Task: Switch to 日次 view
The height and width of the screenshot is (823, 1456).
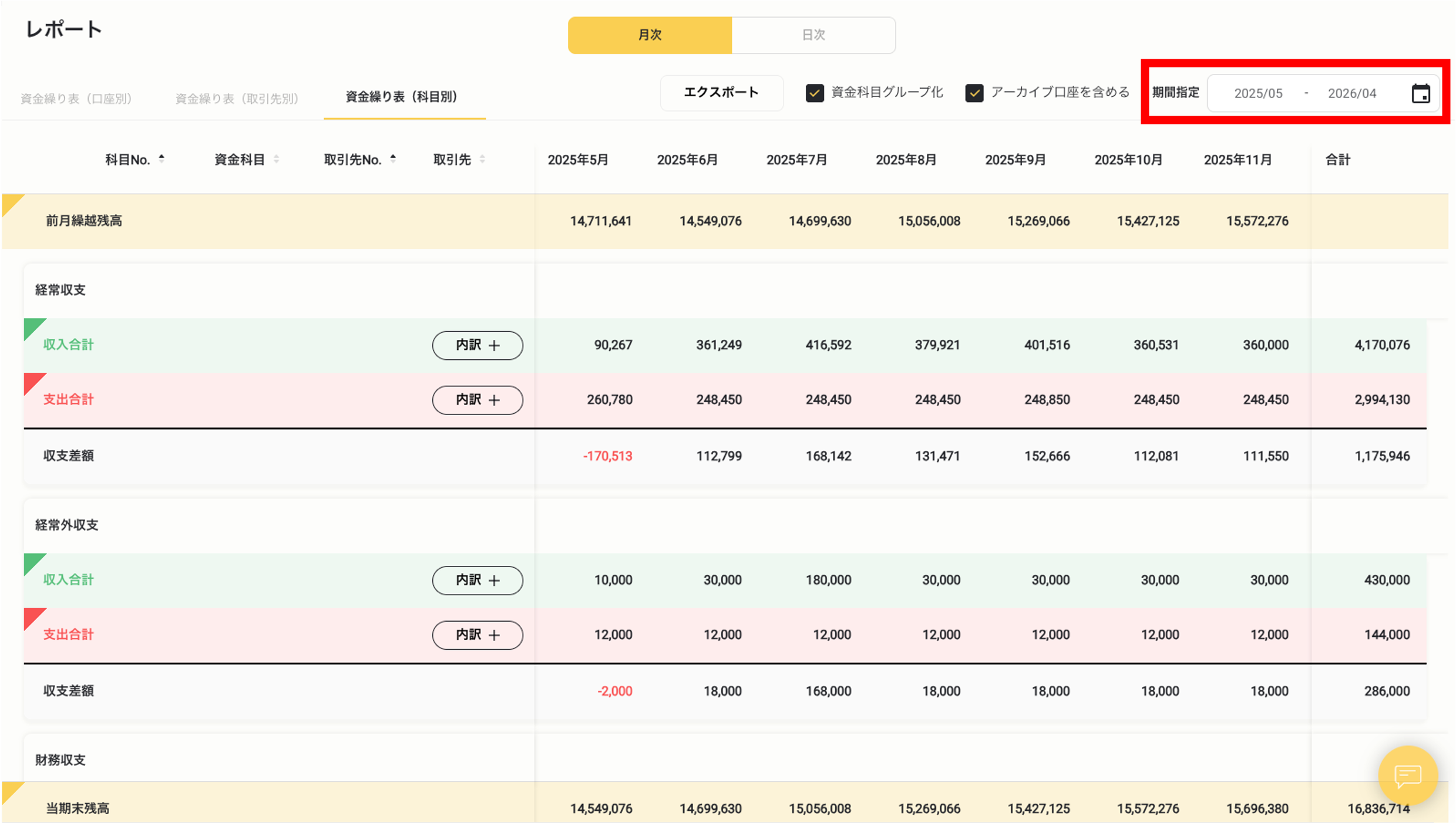Action: point(813,35)
